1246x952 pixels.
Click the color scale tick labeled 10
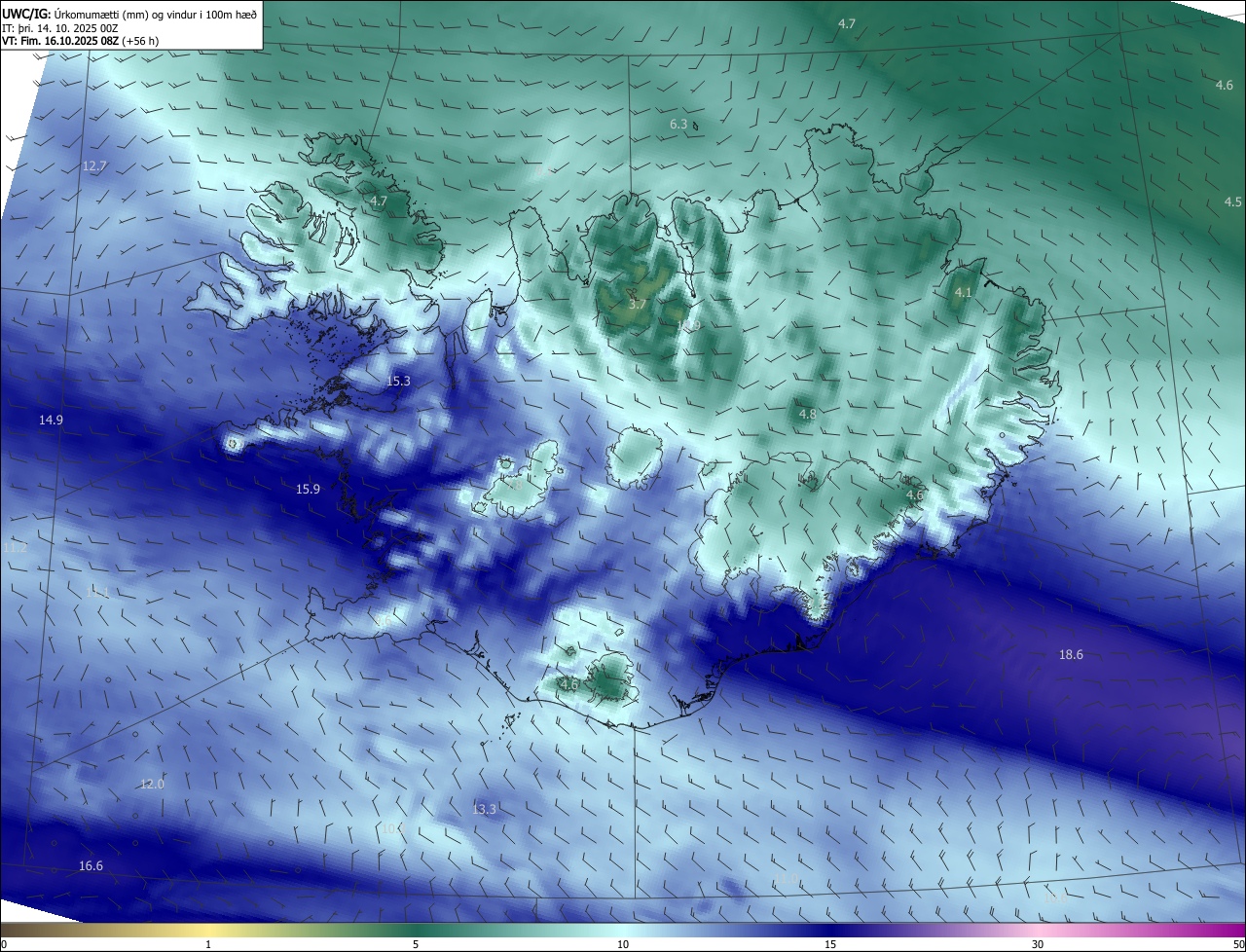pyautogui.click(x=623, y=944)
